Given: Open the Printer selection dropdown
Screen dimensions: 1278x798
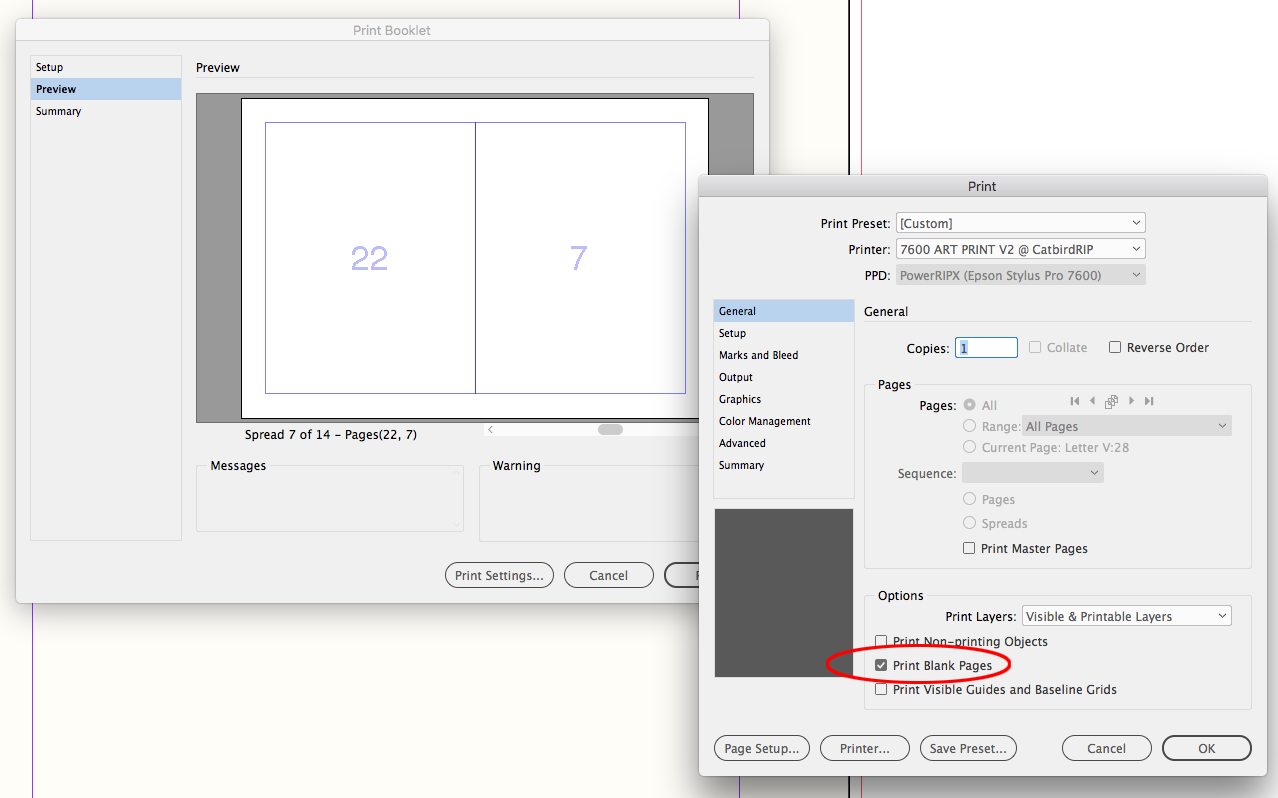Looking at the screenshot, I should click(x=1019, y=248).
